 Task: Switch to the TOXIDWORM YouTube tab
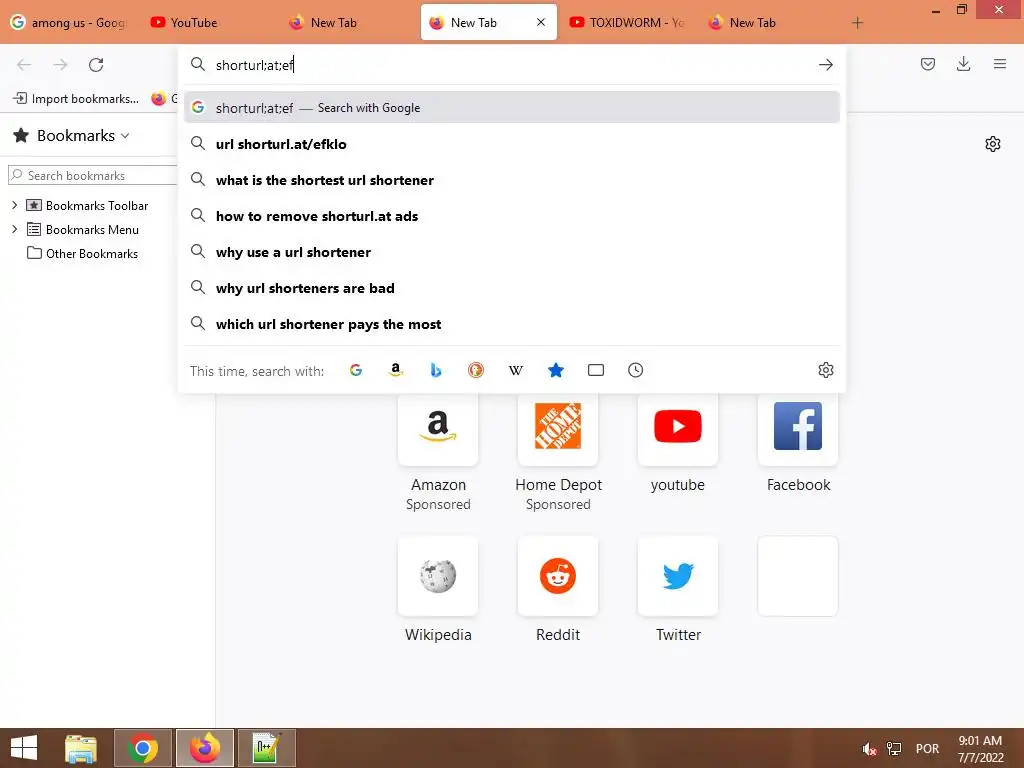pos(628,23)
